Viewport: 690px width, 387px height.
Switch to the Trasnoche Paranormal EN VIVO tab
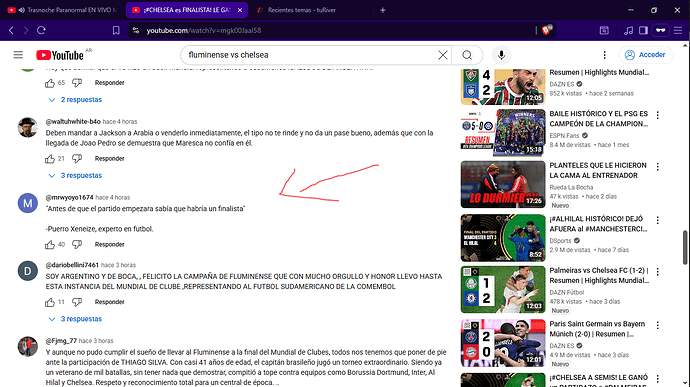[62, 10]
